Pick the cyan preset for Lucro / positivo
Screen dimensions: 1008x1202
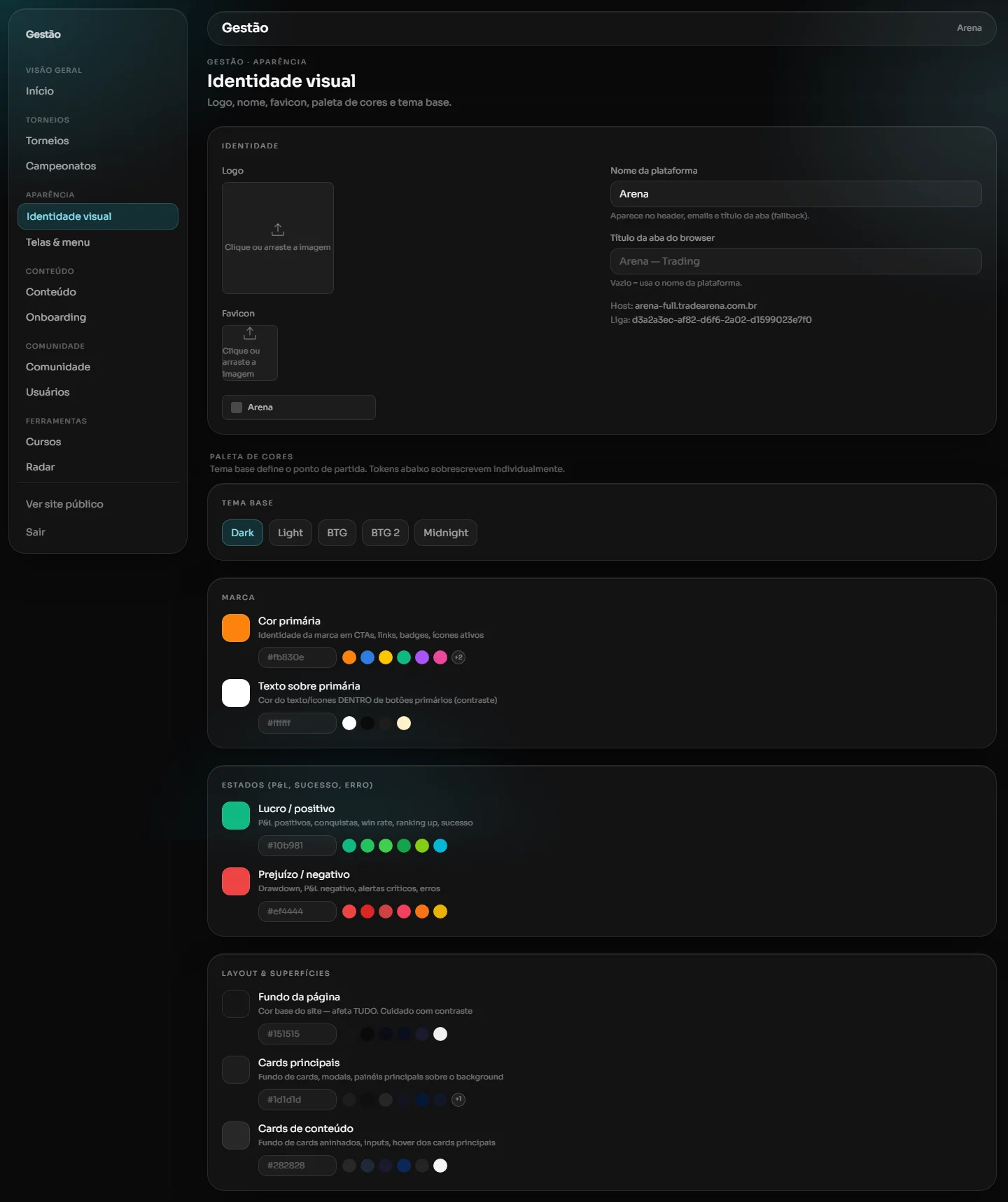tap(440, 846)
